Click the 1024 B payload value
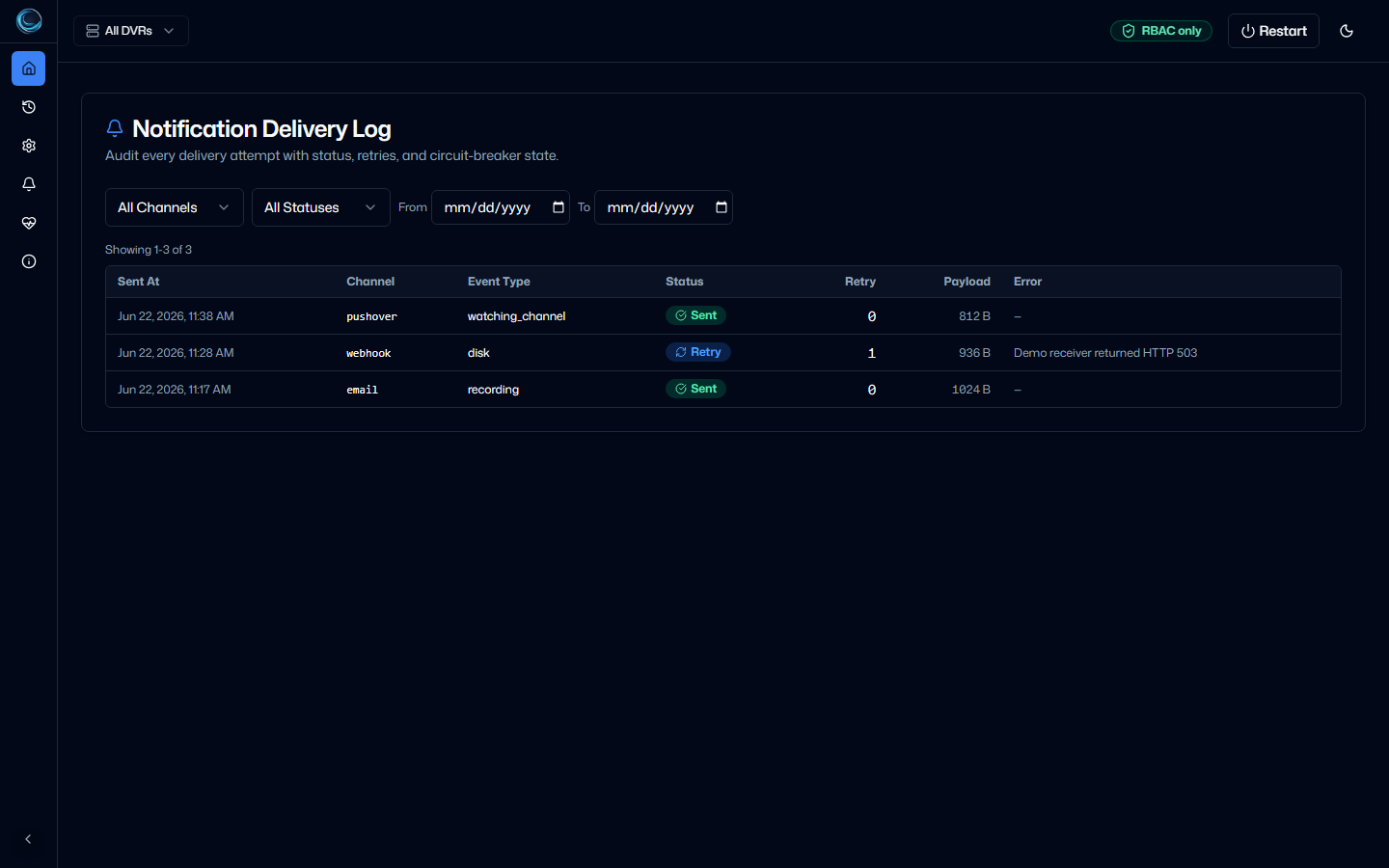Screen dimensions: 1389x868 (x=971, y=390)
